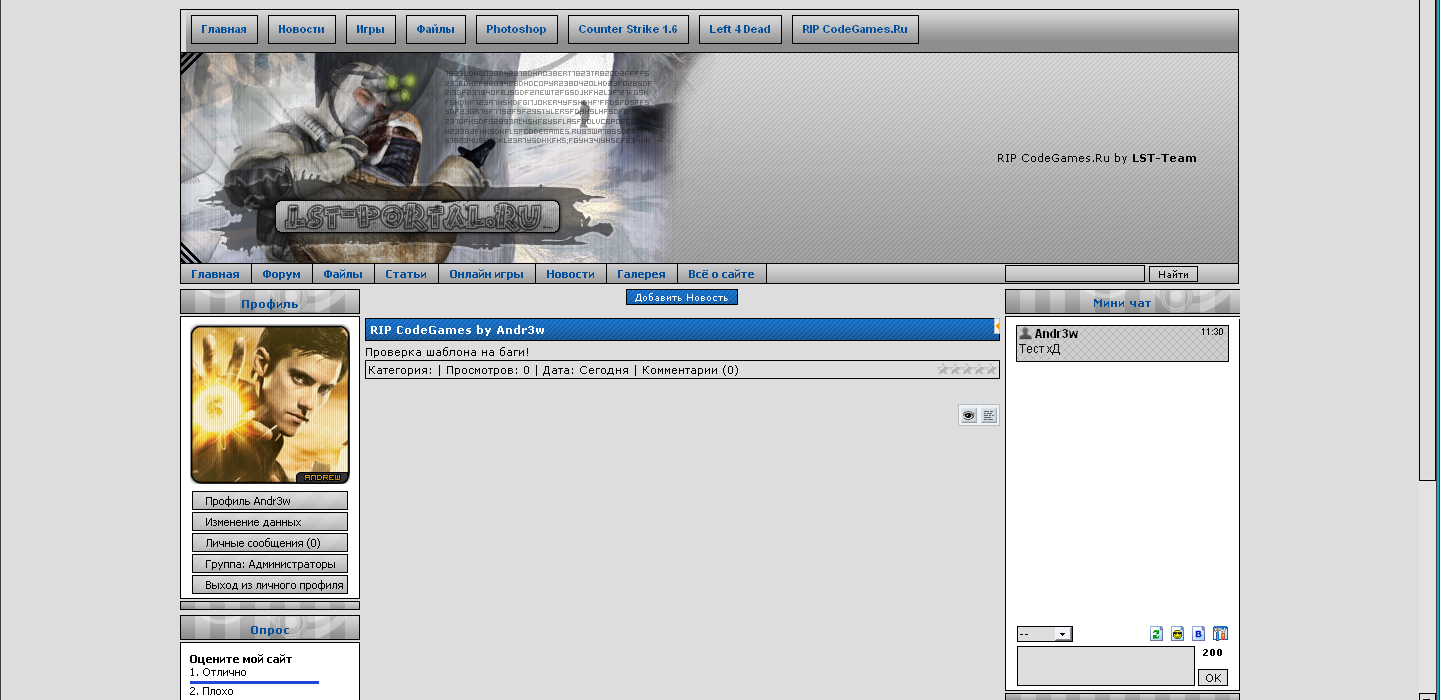Click the eye icon below the news entry
The width and height of the screenshot is (1440, 700).
(x=968, y=416)
